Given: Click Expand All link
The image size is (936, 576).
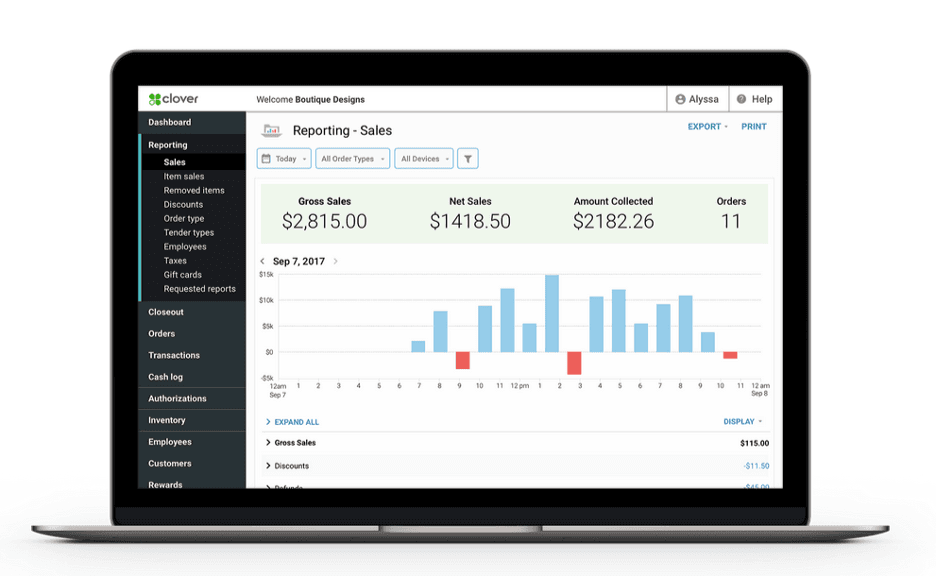Looking at the screenshot, I should 296,422.
